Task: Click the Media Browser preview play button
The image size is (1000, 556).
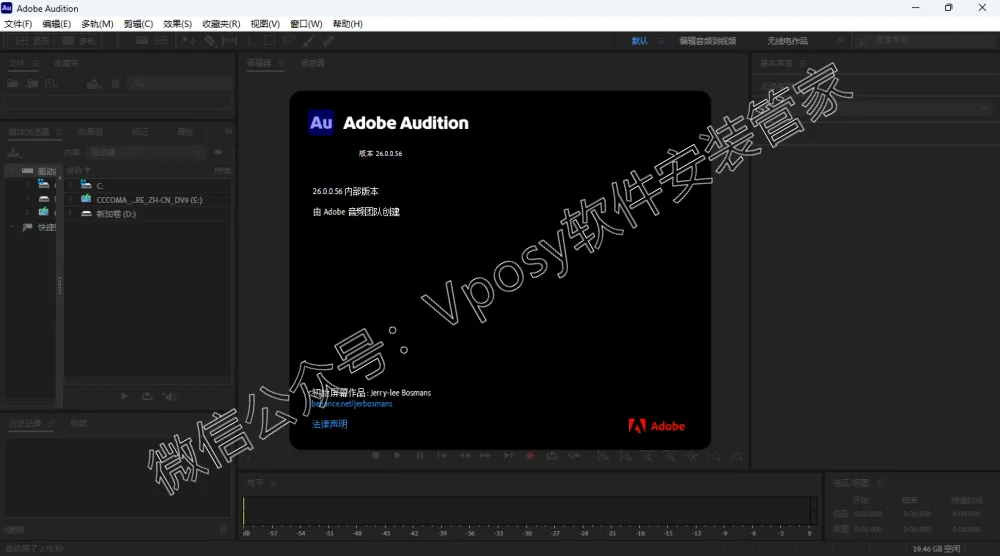Action: point(124,397)
